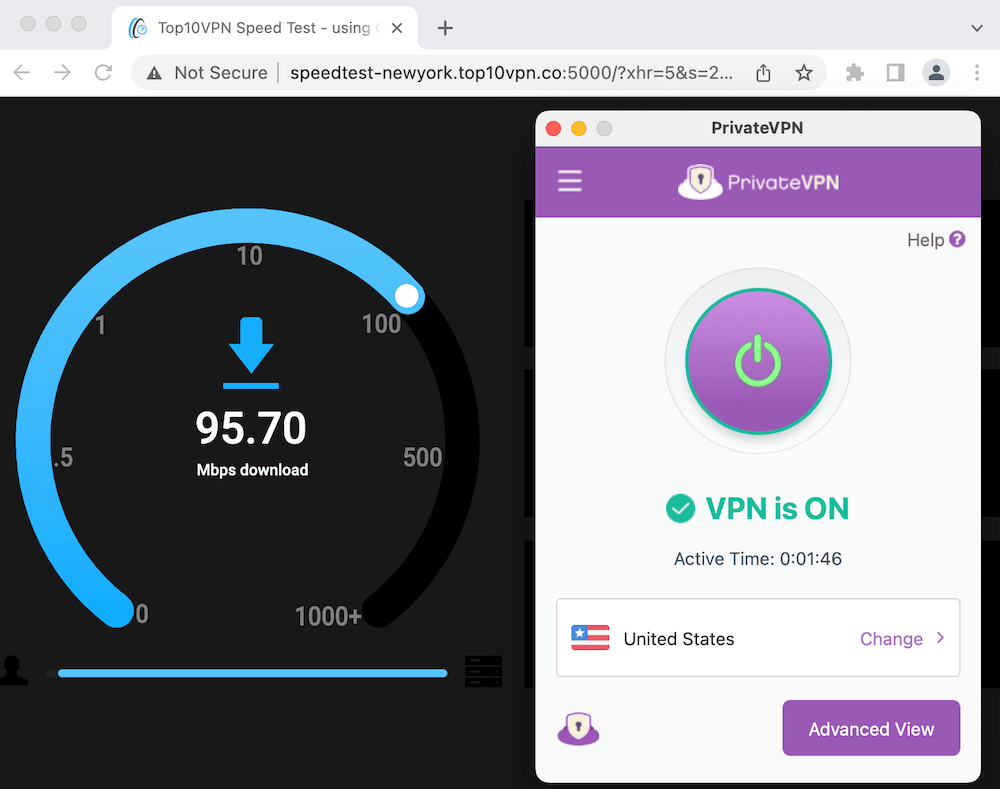Image resolution: width=1000 pixels, height=789 pixels.
Task: Open the browser tab list dropdown arrow
Action: 977,28
